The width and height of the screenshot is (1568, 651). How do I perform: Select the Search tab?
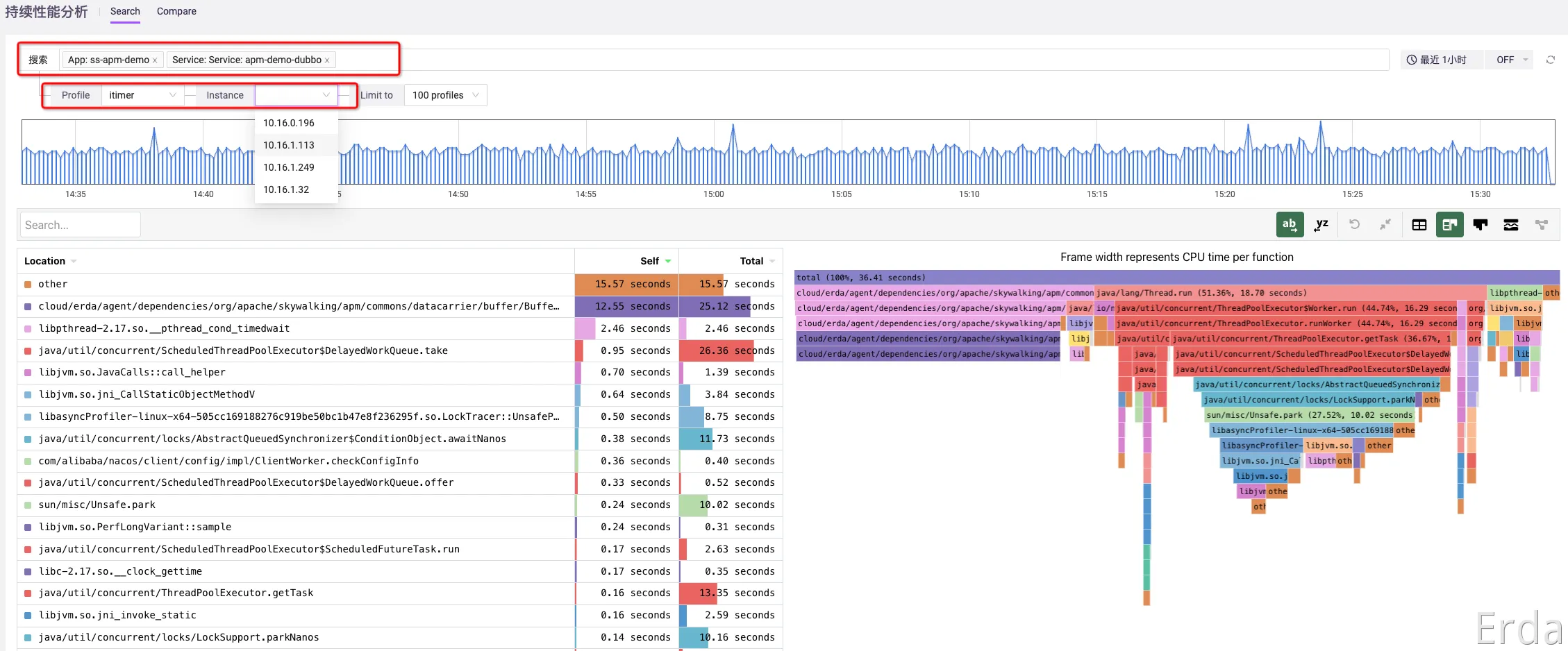(125, 12)
